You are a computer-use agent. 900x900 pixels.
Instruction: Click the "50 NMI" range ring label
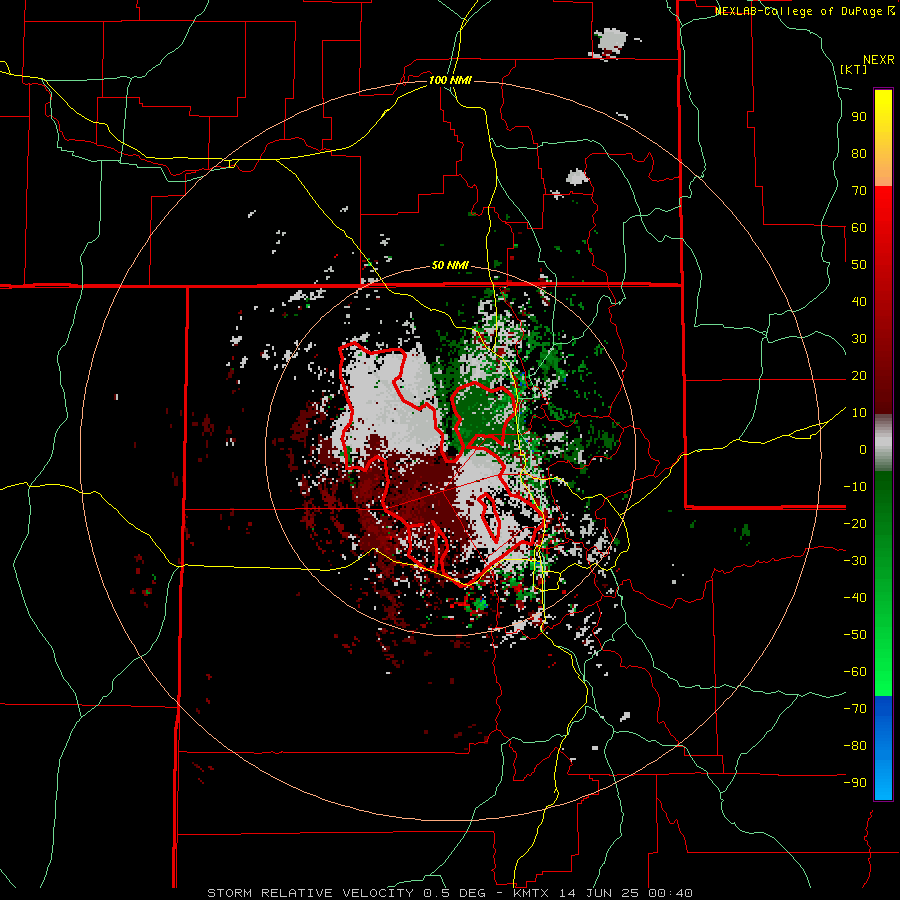click(450, 265)
